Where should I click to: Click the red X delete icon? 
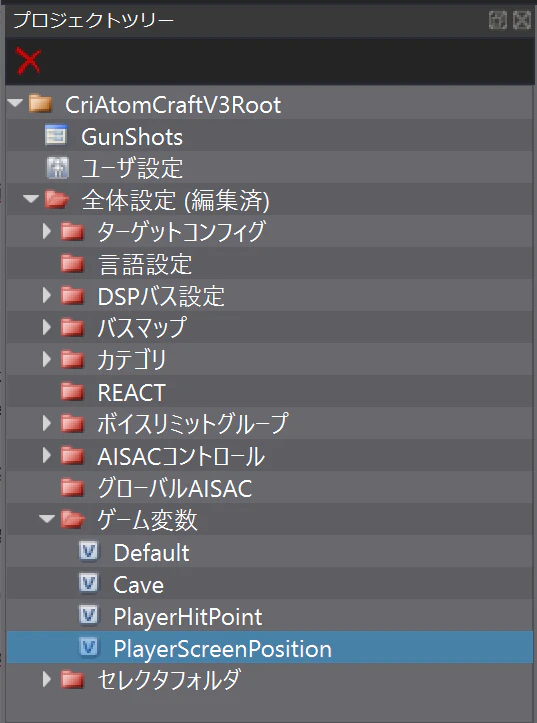tap(28, 60)
